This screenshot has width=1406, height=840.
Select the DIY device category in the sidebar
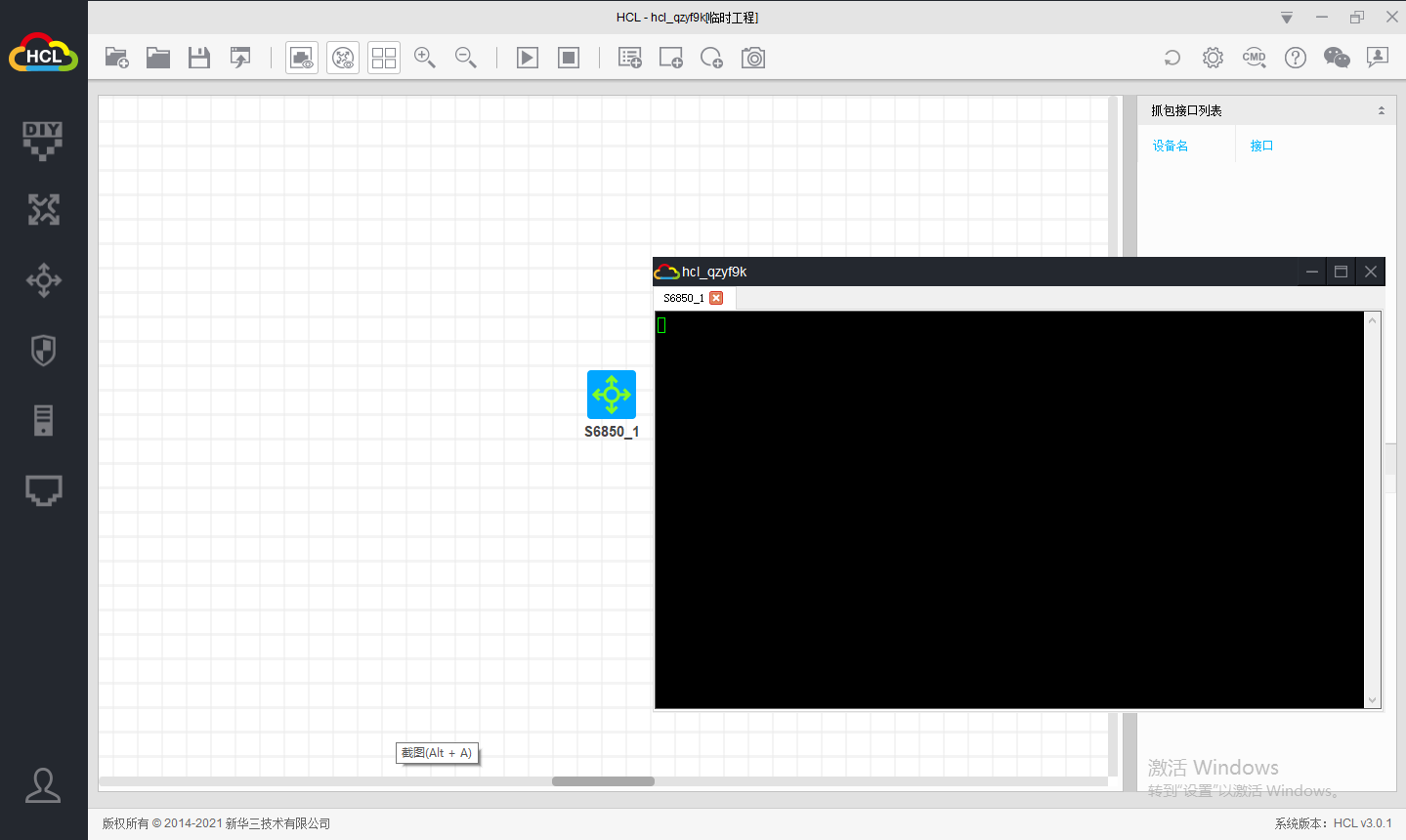[43, 140]
